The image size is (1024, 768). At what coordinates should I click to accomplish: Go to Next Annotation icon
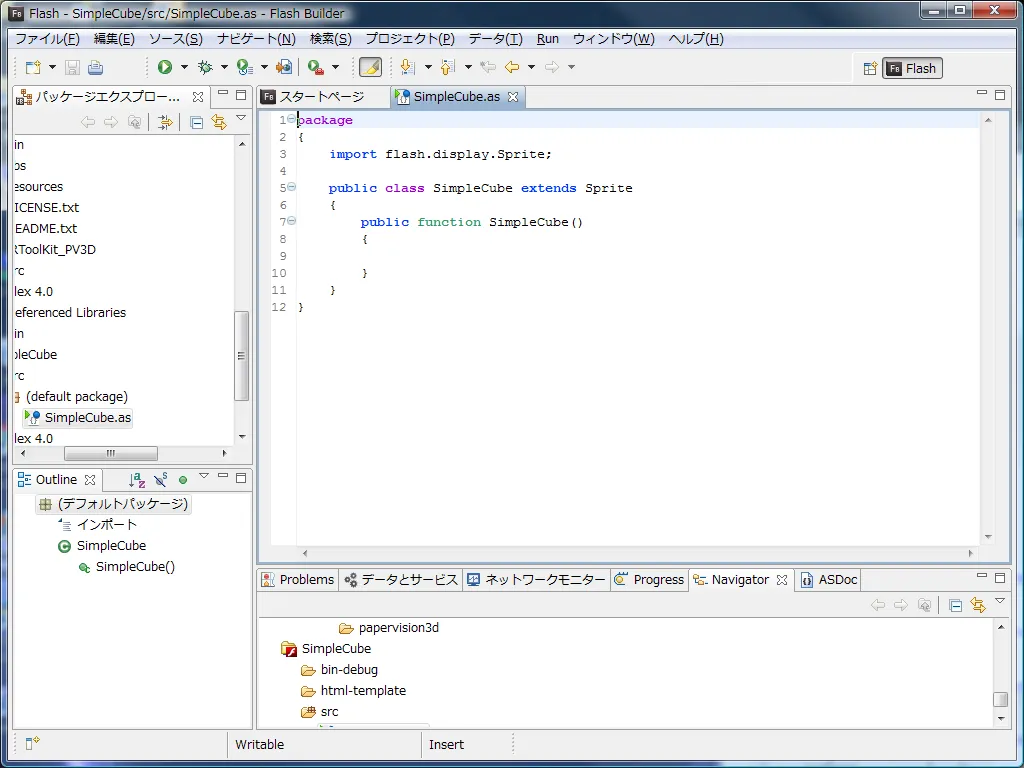click(x=407, y=67)
